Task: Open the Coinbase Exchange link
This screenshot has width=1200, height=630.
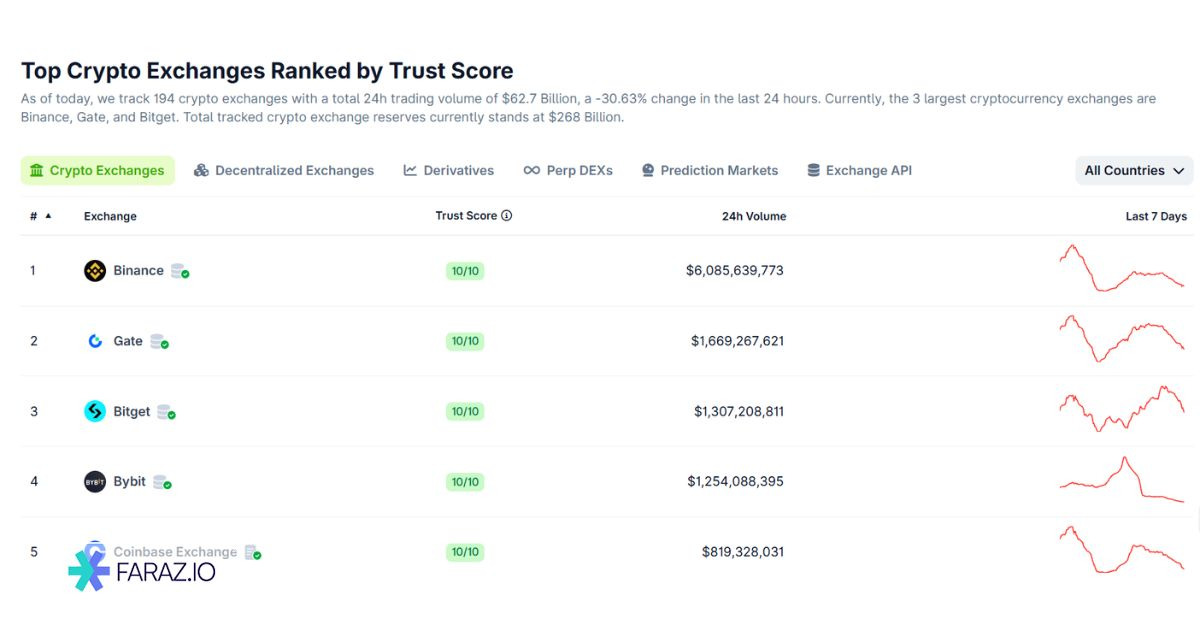Action: pos(175,552)
